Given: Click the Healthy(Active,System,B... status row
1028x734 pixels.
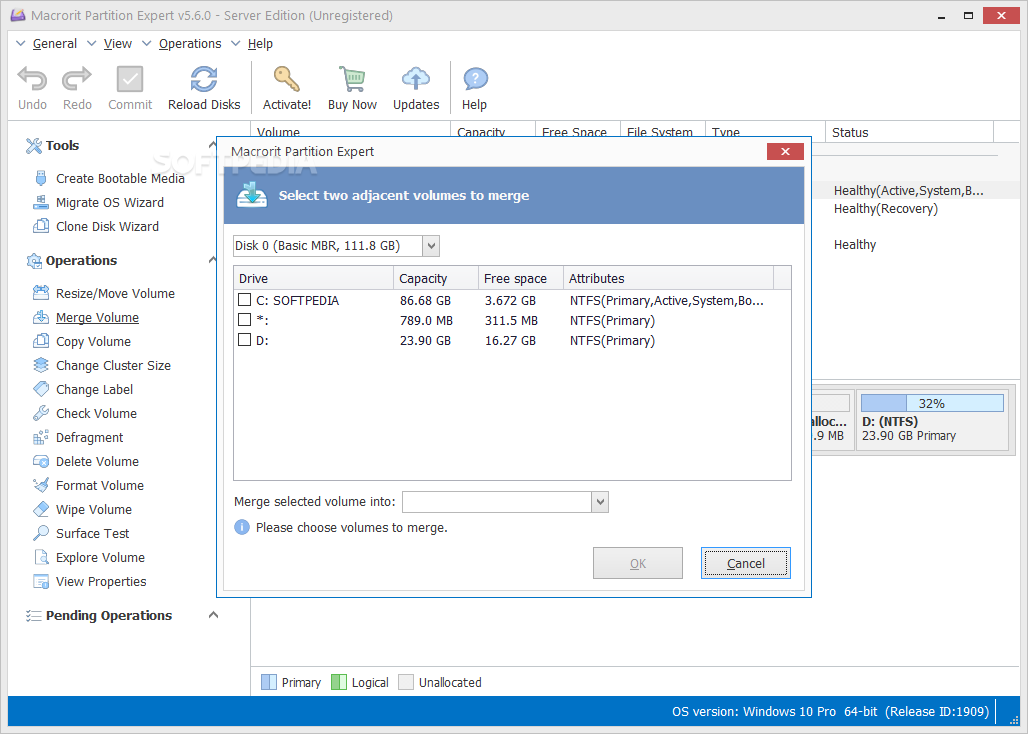Looking at the screenshot, I should pyautogui.click(x=909, y=191).
